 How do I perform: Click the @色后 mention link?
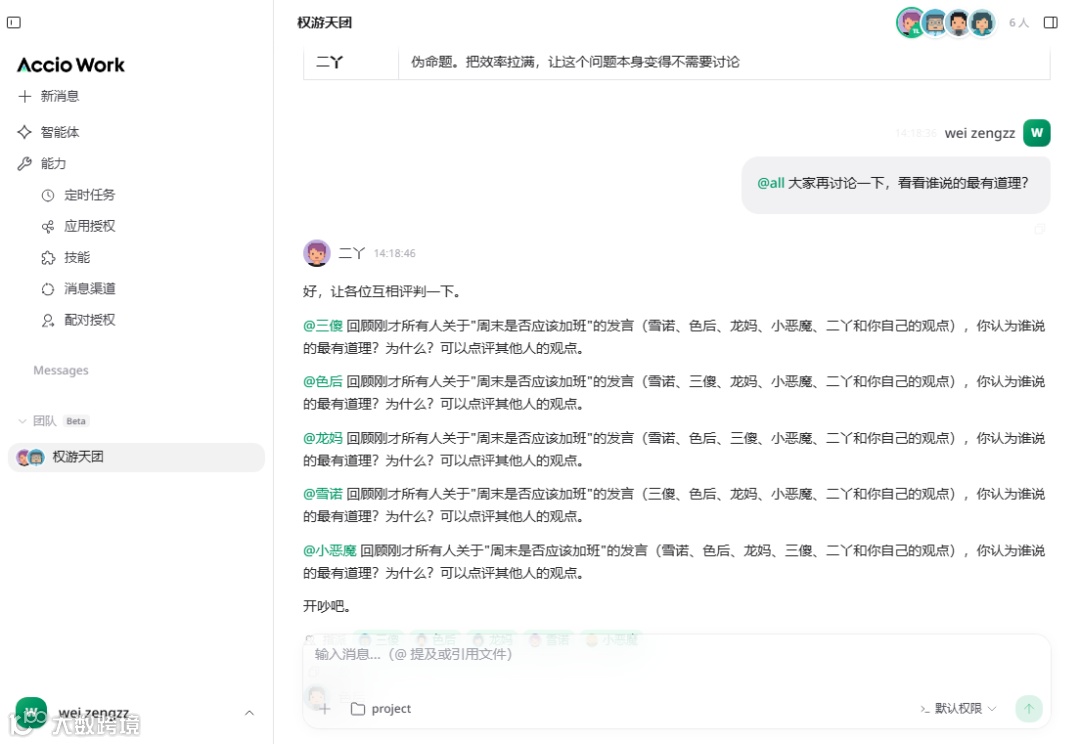pyautogui.click(x=322, y=382)
